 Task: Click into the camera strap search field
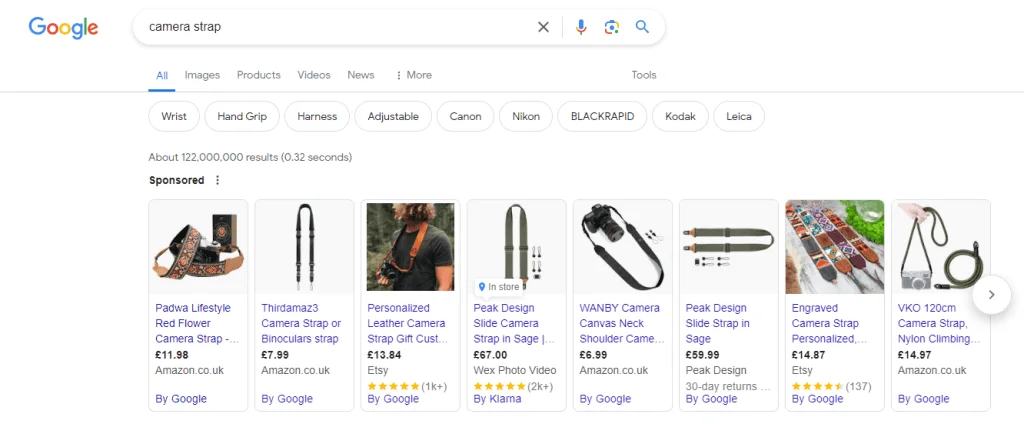[x=330, y=27]
